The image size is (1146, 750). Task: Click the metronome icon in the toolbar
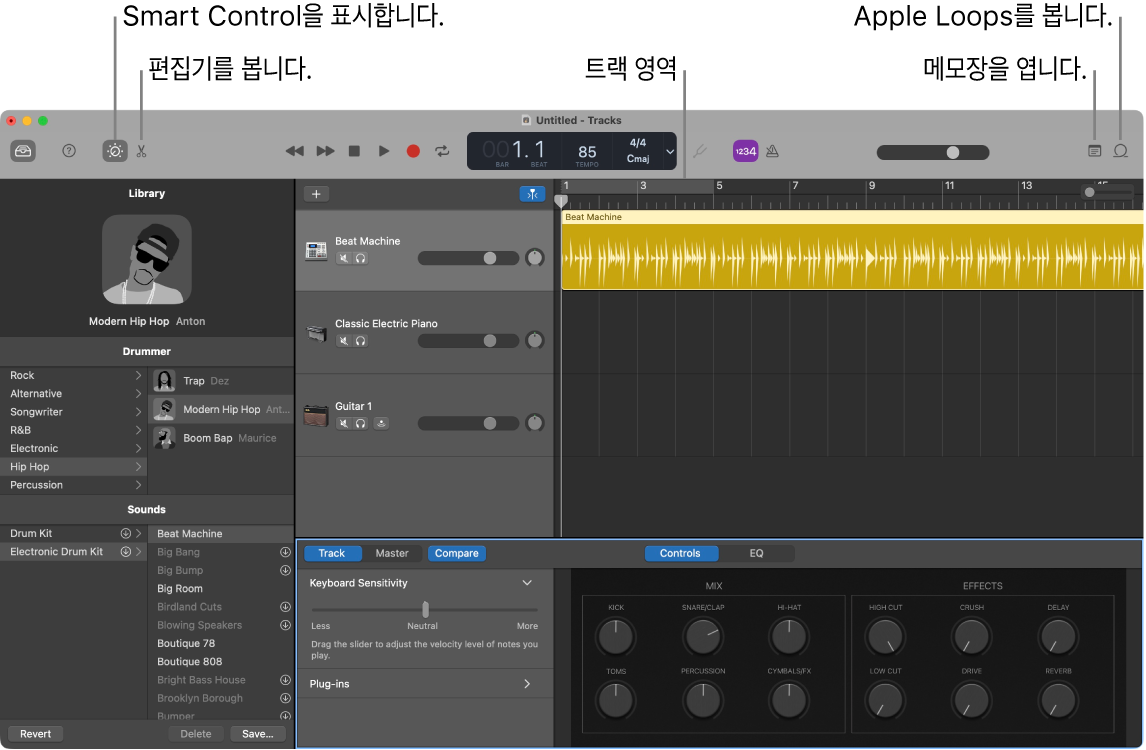coord(772,151)
